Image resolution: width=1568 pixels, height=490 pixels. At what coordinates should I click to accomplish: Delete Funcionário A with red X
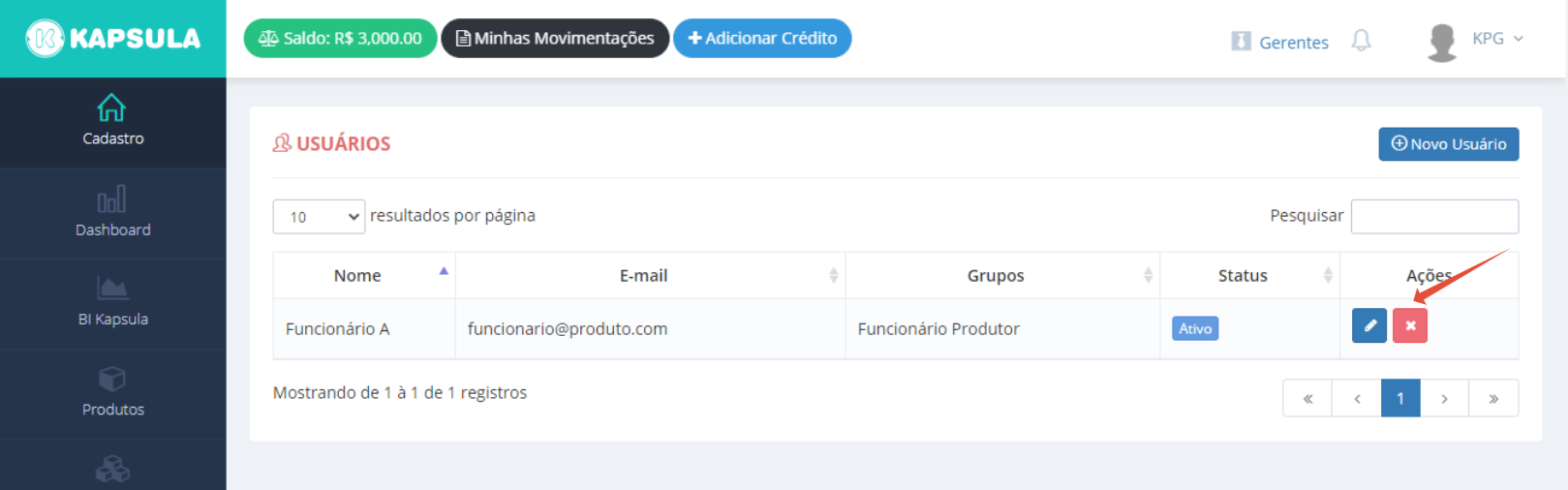(x=1410, y=326)
